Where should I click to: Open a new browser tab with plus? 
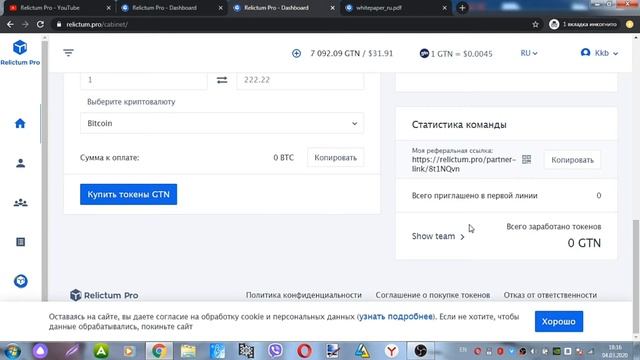tap(462, 8)
